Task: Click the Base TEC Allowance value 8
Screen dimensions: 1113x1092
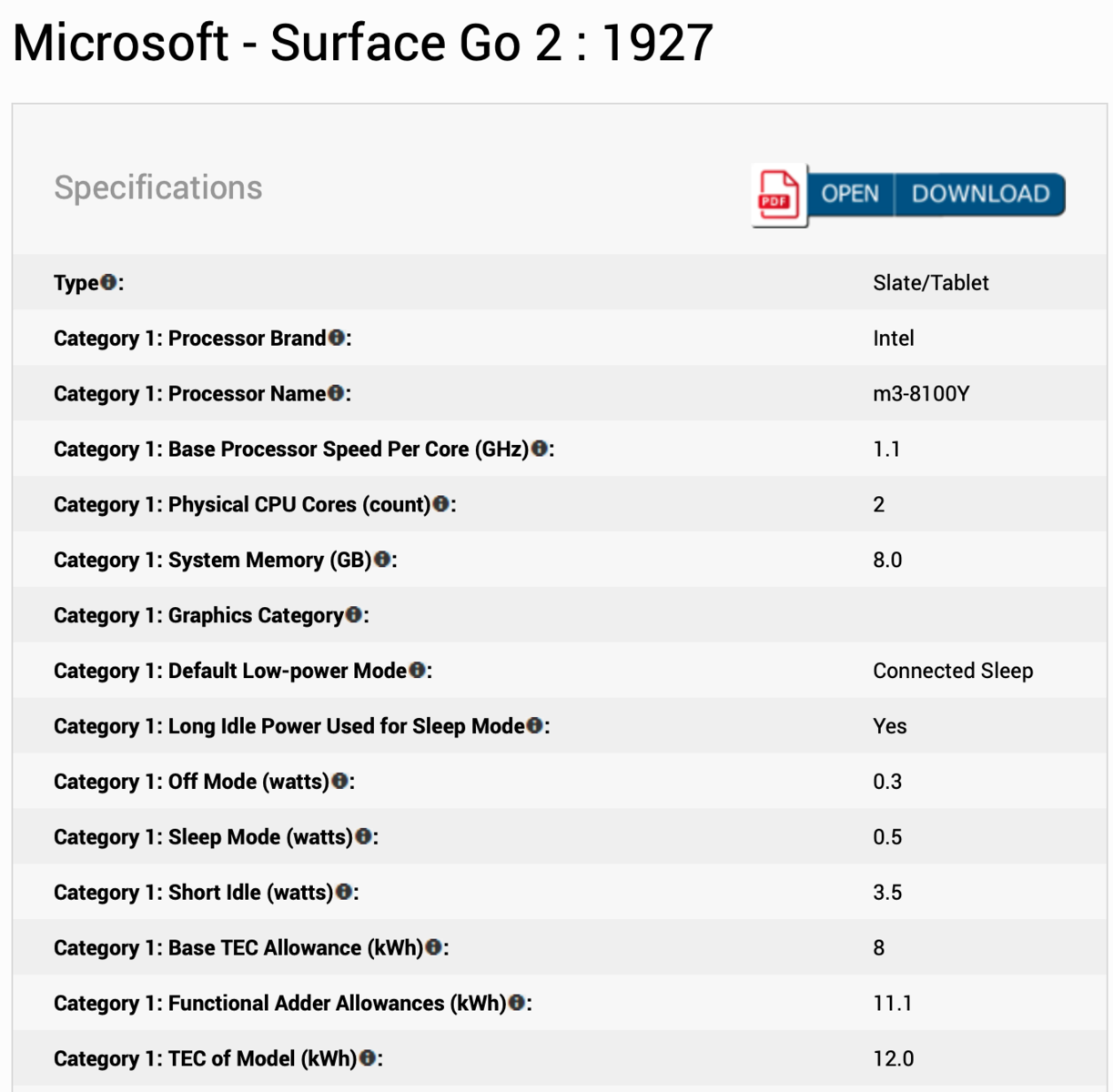Action: [878, 948]
